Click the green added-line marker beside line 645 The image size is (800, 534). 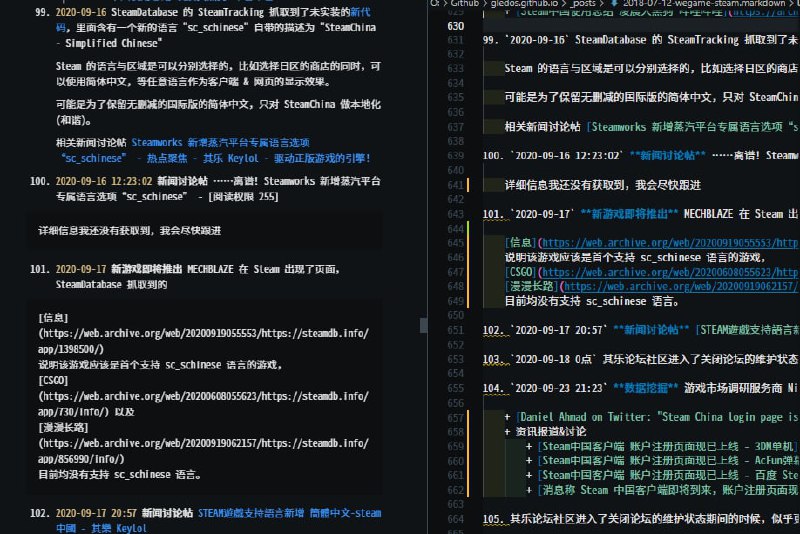pos(468,243)
